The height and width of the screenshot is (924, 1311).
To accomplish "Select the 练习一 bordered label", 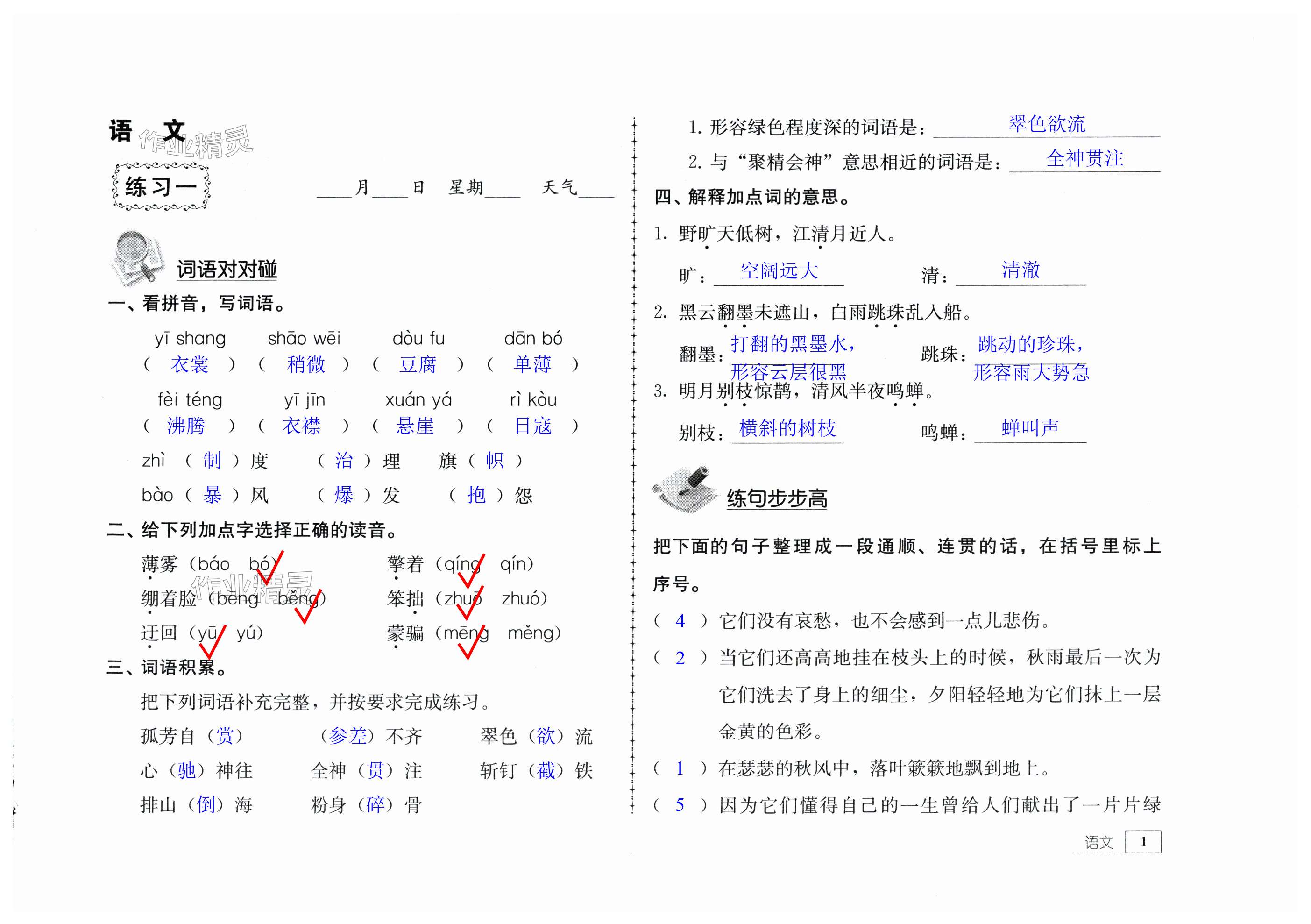I will [x=161, y=187].
